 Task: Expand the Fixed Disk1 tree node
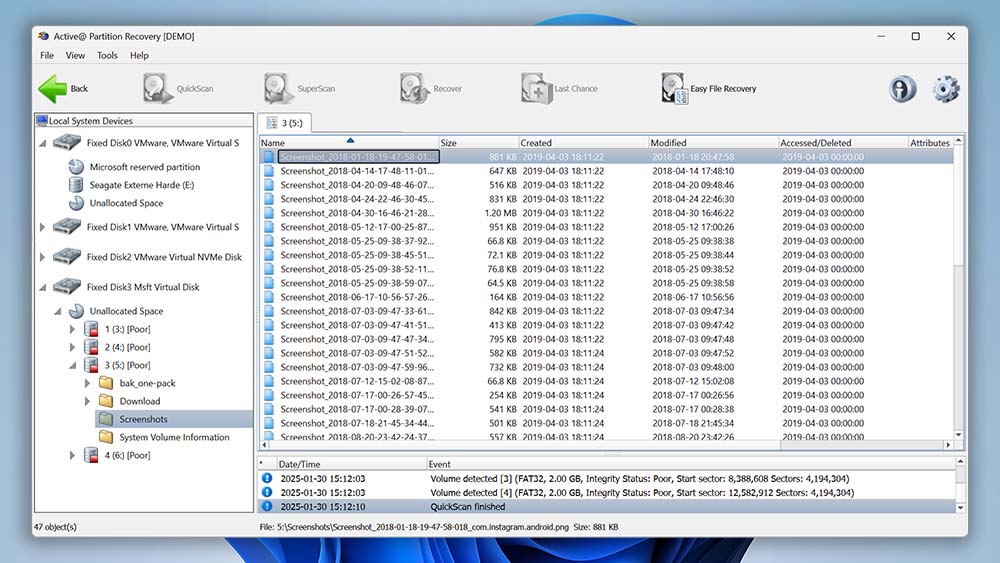coord(43,227)
